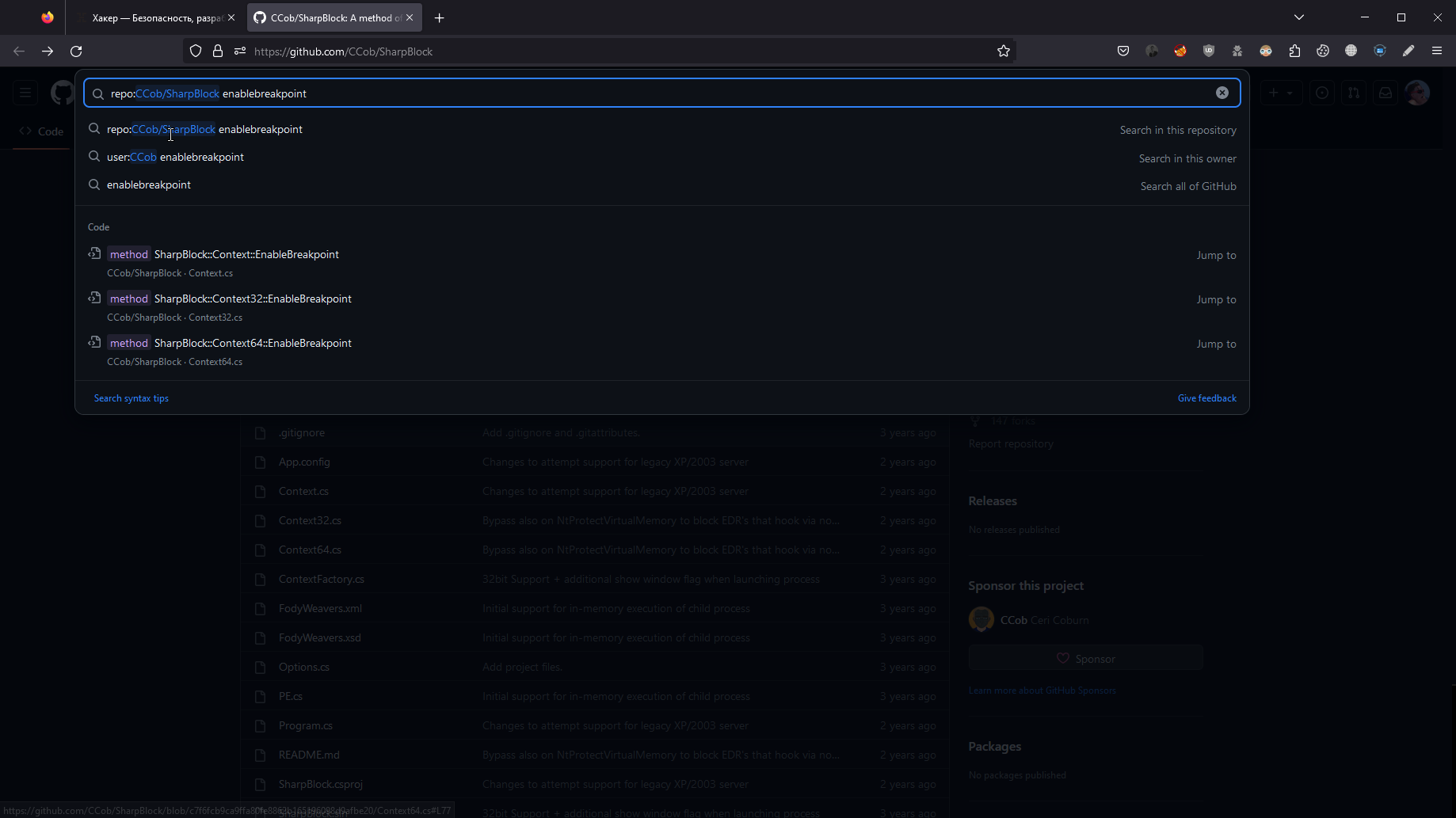Bookmark this page with star icon
The image size is (1456, 818).
(1004, 51)
